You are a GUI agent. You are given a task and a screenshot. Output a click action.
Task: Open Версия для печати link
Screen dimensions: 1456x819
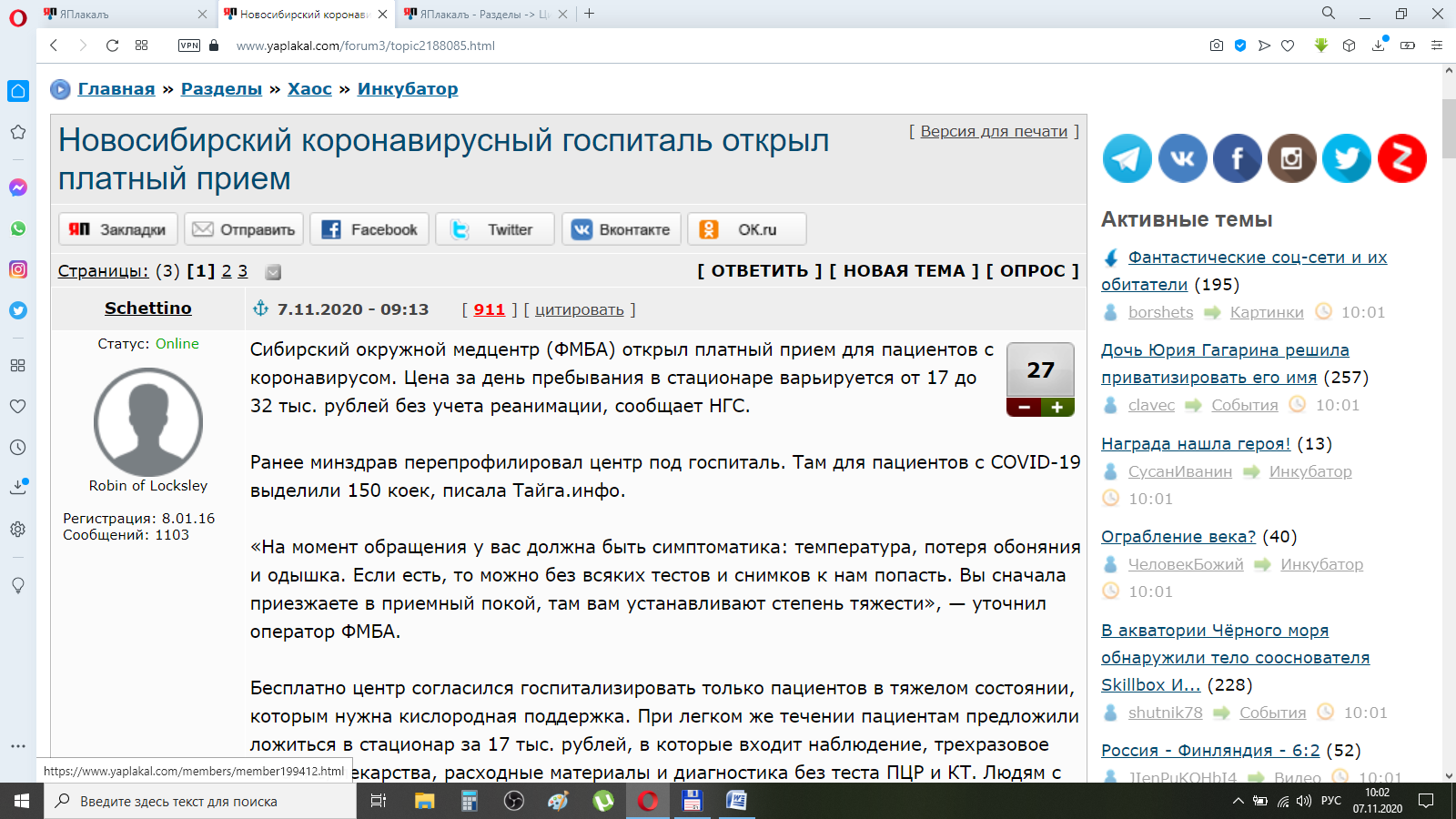[x=994, y=131]
